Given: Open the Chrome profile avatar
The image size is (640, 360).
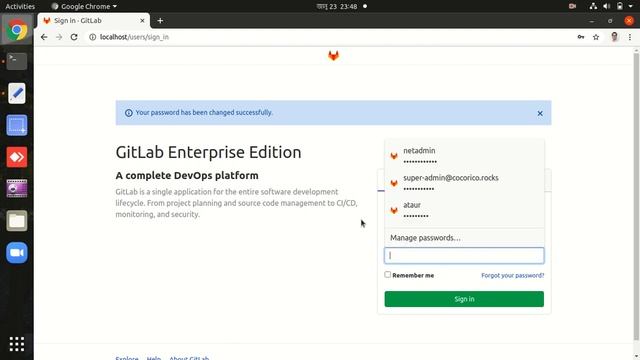Looking at the screenshot, I should (x=615, y=37).
